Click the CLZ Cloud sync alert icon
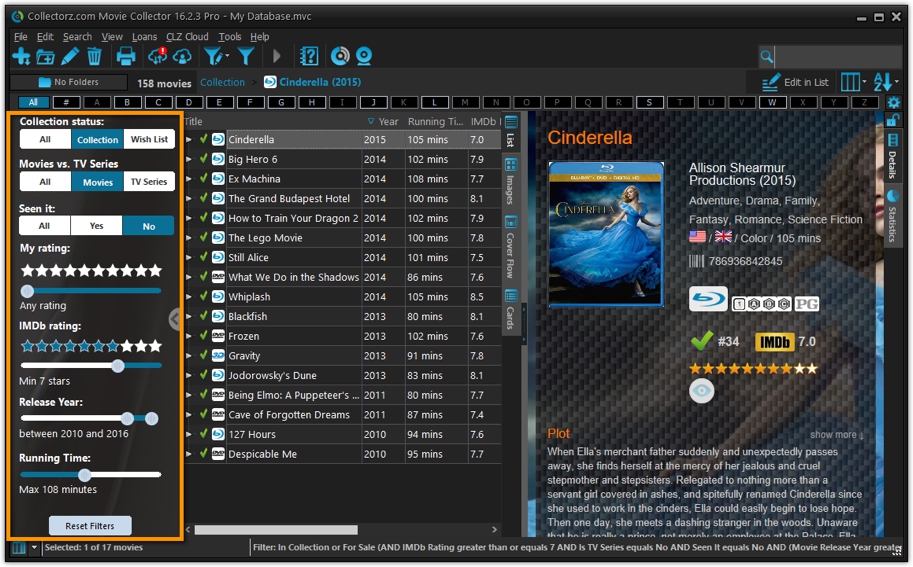Screen dimensions: 913x567 [x=158, y=56]
